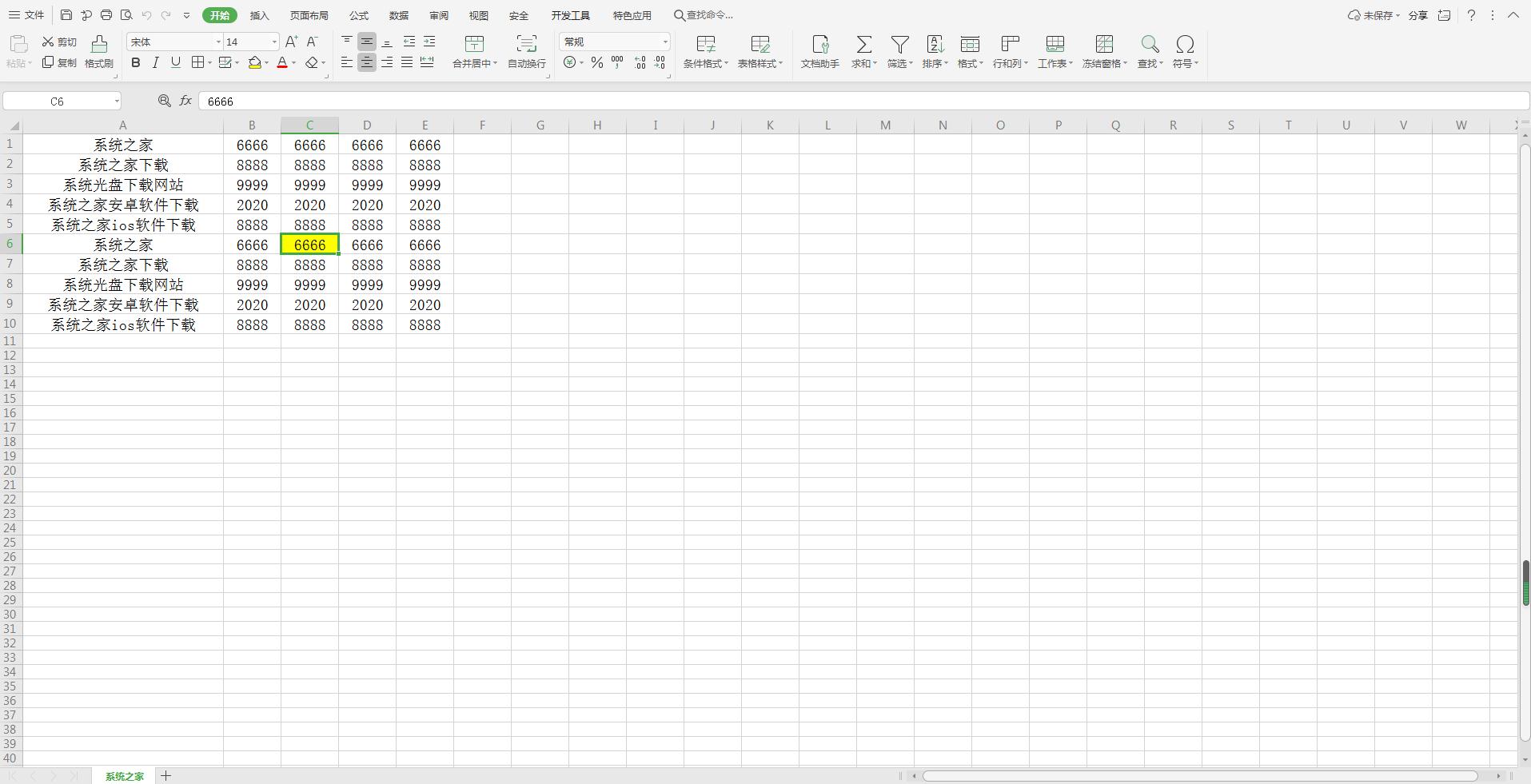This screenshot has height=784, width=1531.
Task: Toggle bold formatting
Action: [x=136, y=63]
